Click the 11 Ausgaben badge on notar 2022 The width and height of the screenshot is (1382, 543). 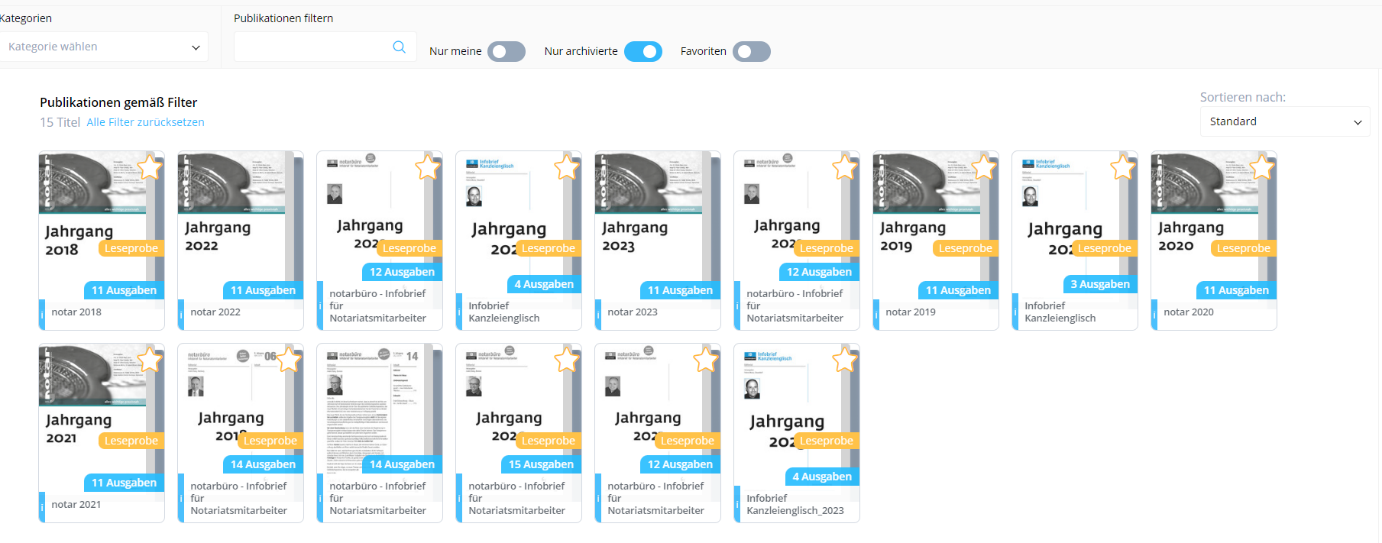click(263, 290)
